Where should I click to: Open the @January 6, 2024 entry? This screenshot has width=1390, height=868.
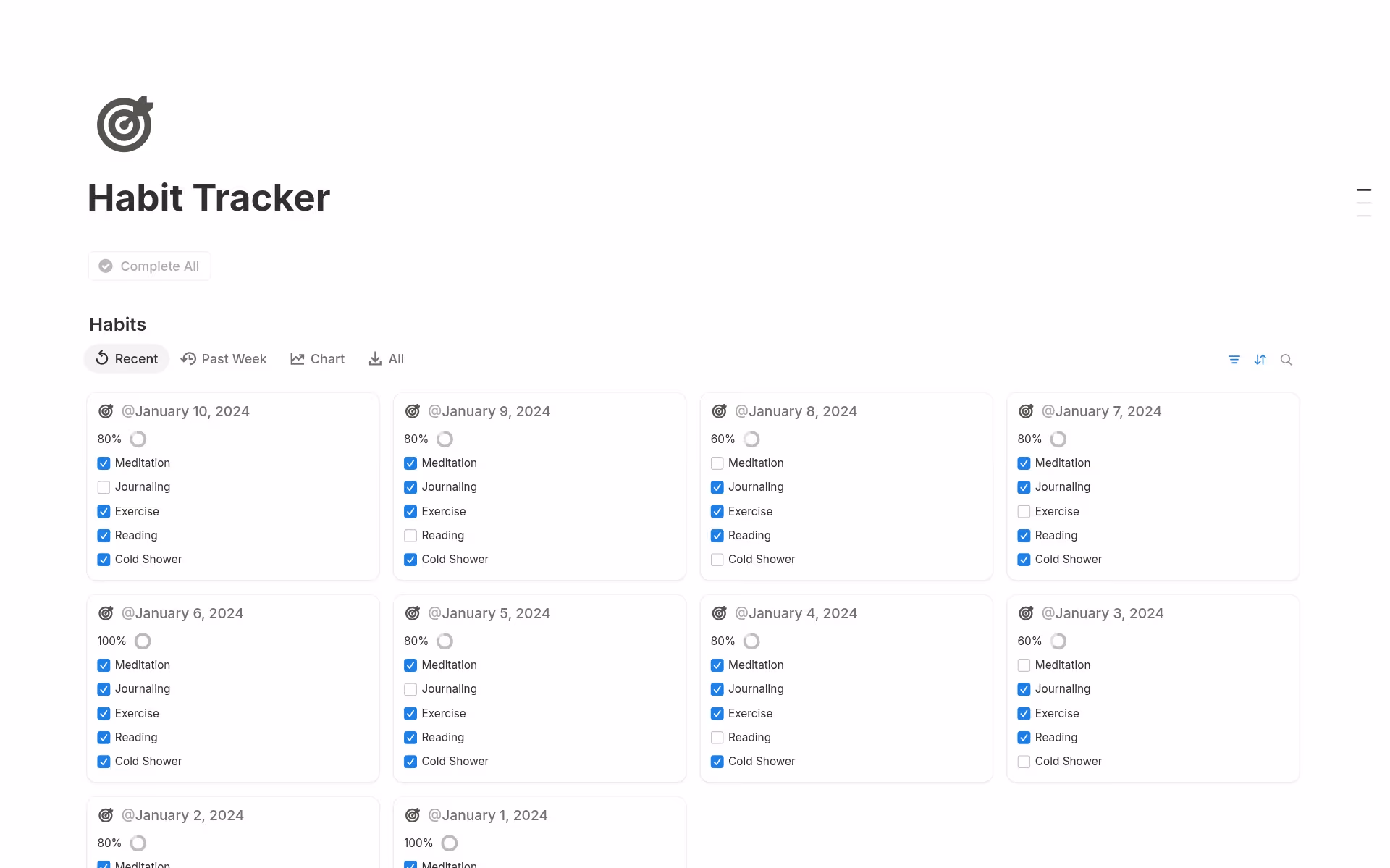coord(182,613)
